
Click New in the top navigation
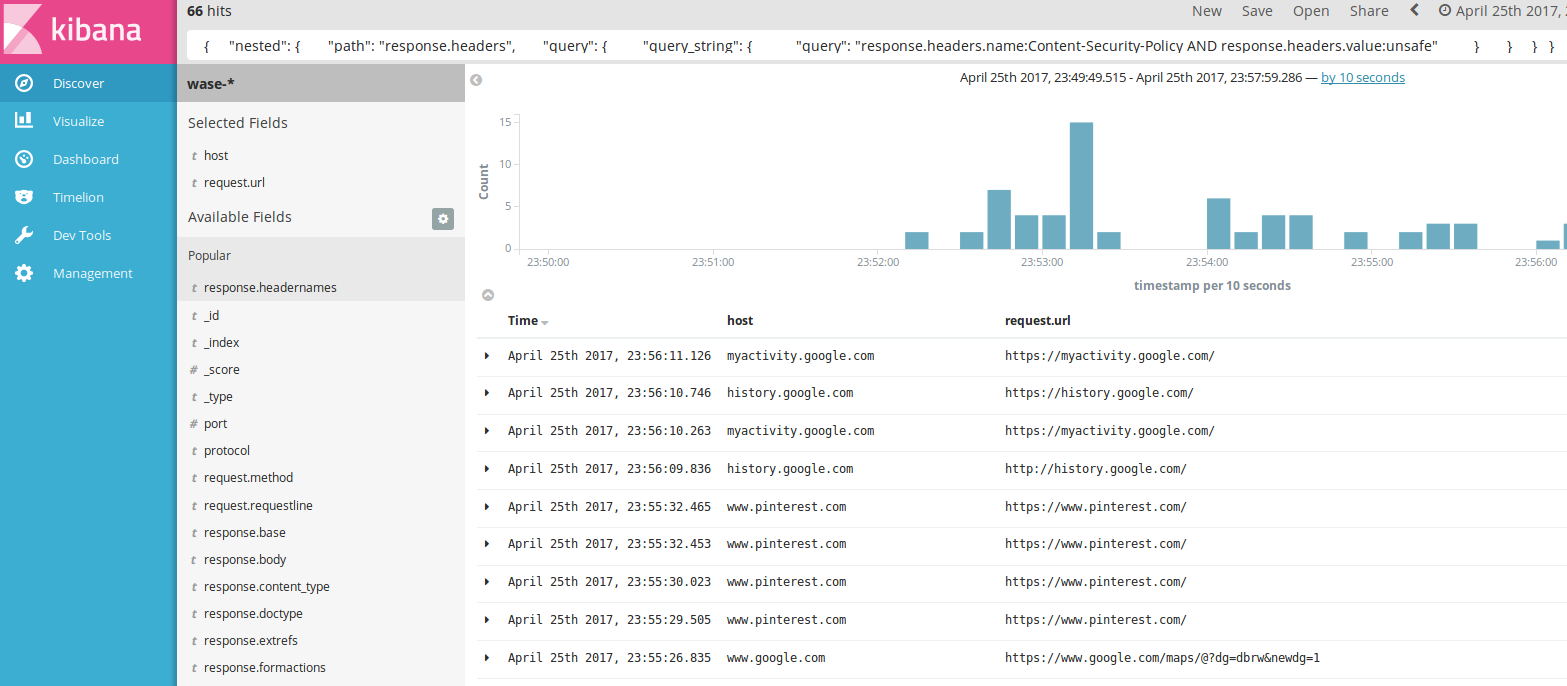point(1207,11)
